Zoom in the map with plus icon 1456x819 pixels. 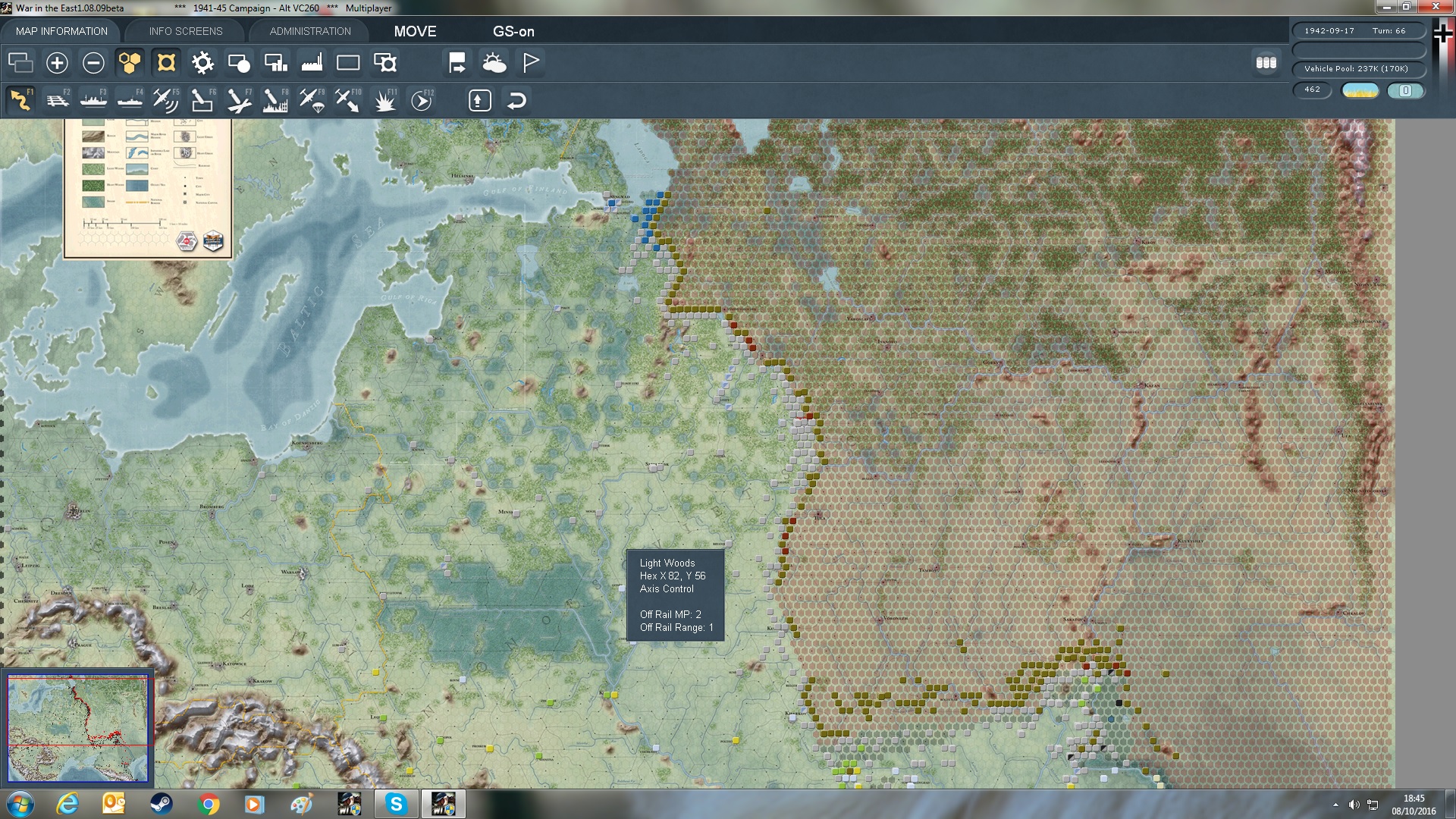coord(57,63)
